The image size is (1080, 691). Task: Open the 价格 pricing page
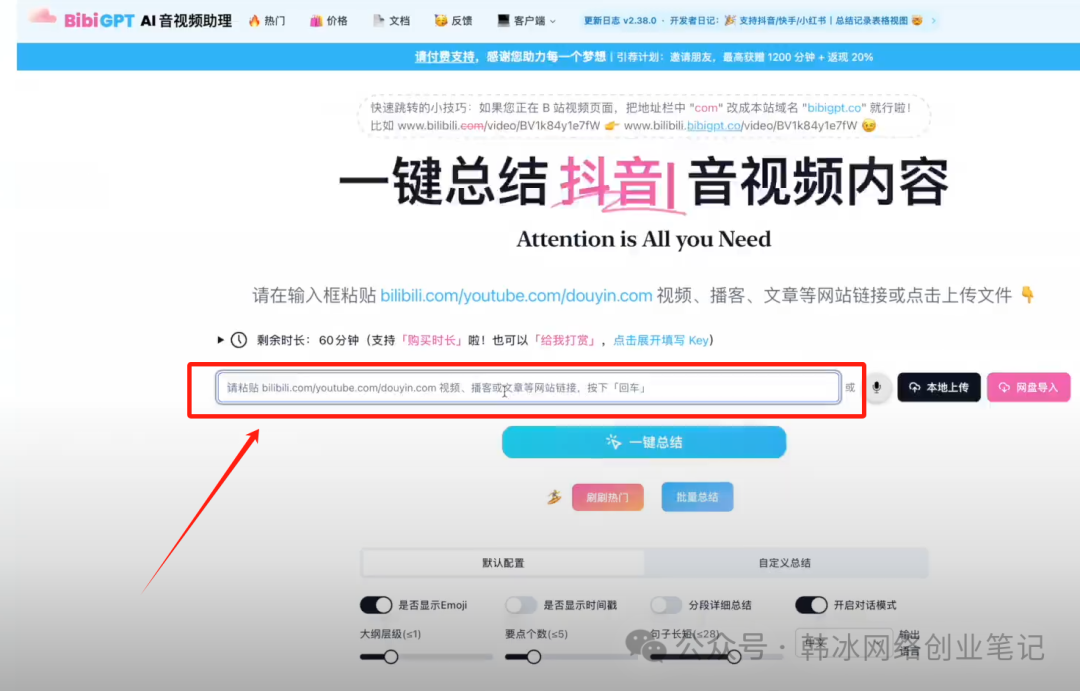(x=329, y=21)
